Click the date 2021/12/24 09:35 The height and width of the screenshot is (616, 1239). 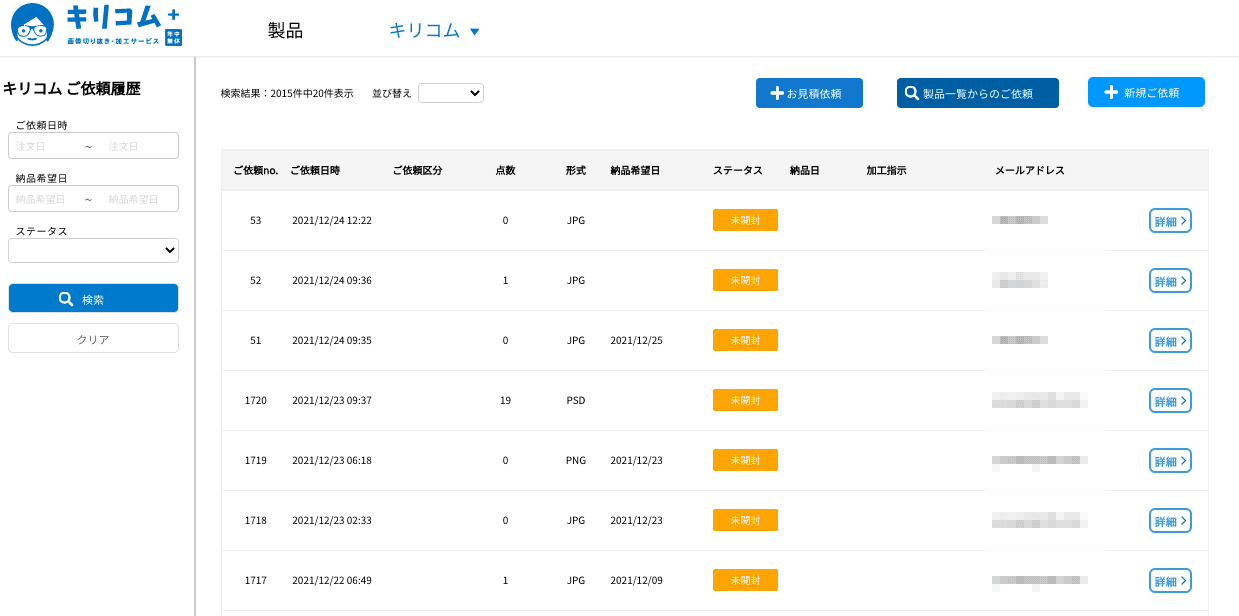pyautogui.click(x=332, y=340)
